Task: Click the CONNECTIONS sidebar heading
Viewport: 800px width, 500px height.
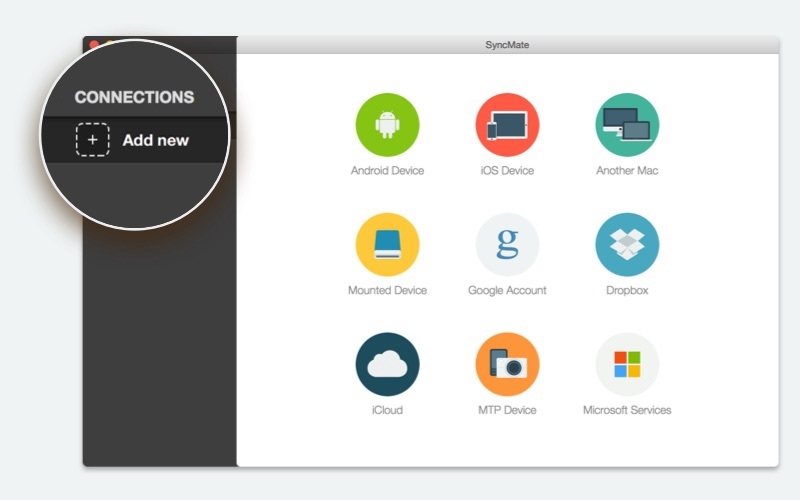Action: pyautogui.click(x=134, y=97)
